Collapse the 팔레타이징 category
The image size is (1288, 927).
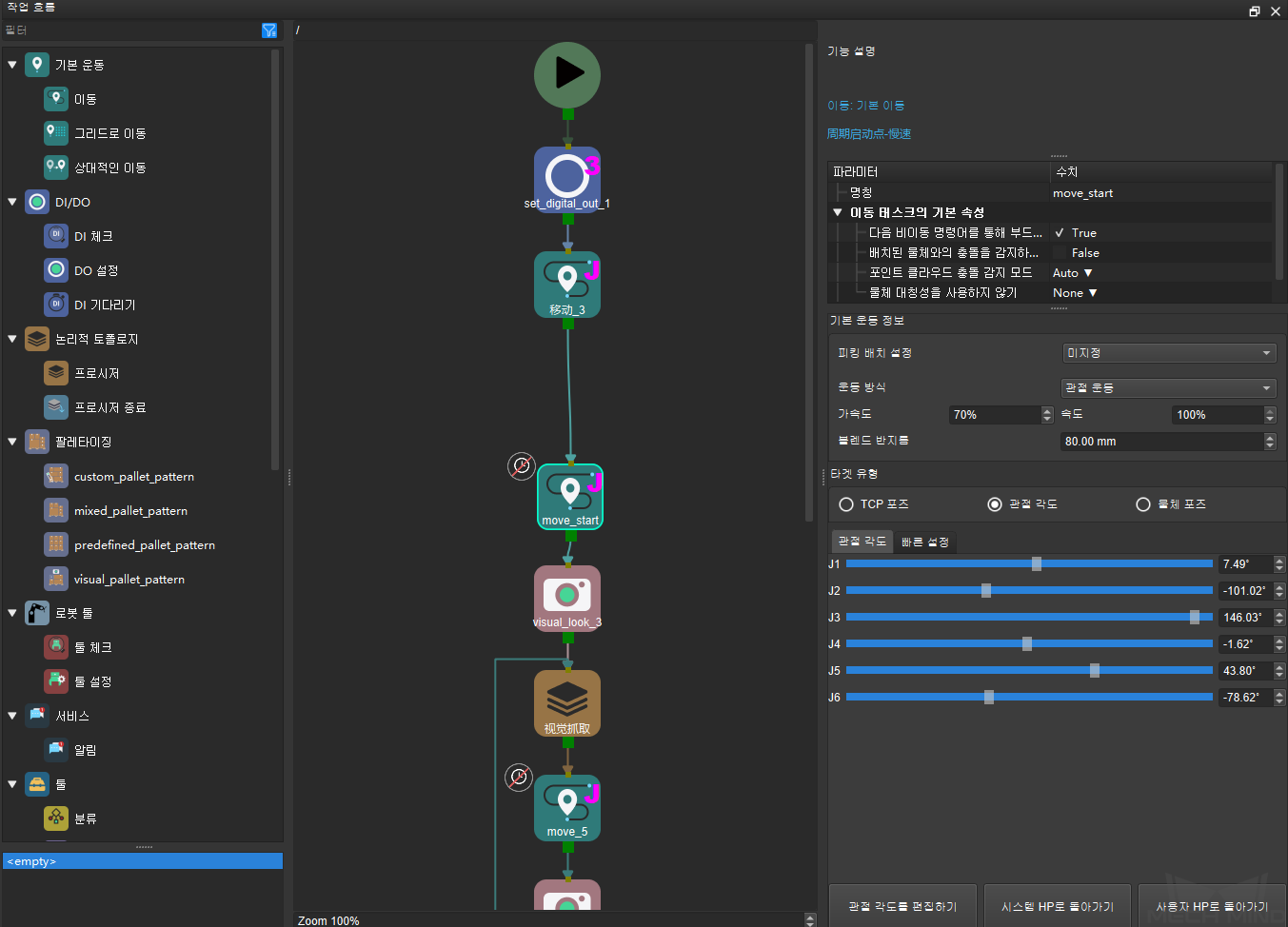click(12, 442)
